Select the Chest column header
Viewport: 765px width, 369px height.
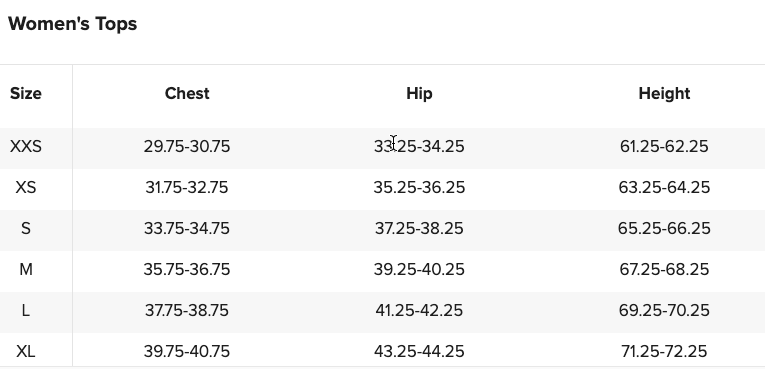click(187, 93)
